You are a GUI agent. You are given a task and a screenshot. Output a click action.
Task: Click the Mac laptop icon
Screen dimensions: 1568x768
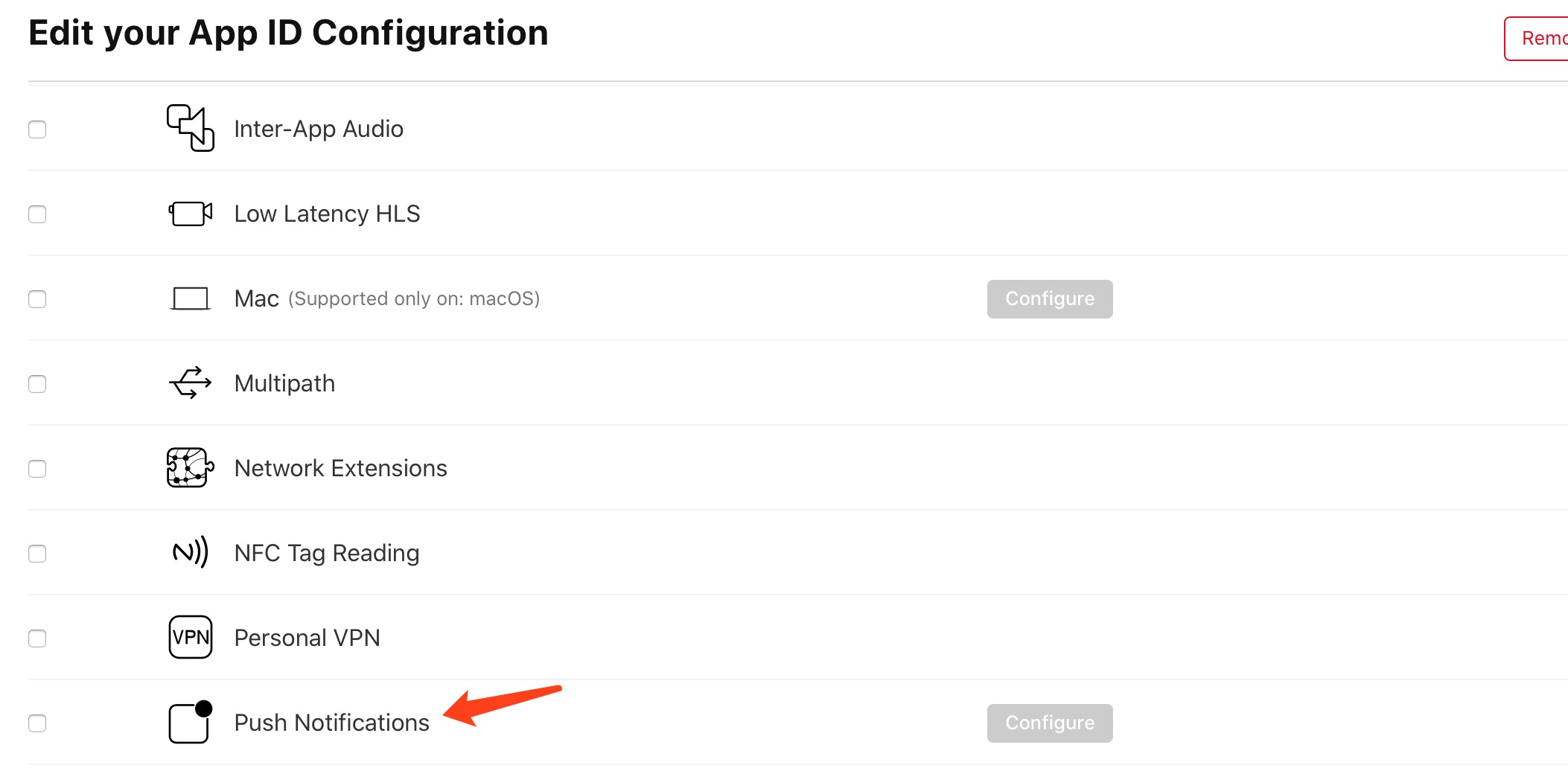pos(191,298)
